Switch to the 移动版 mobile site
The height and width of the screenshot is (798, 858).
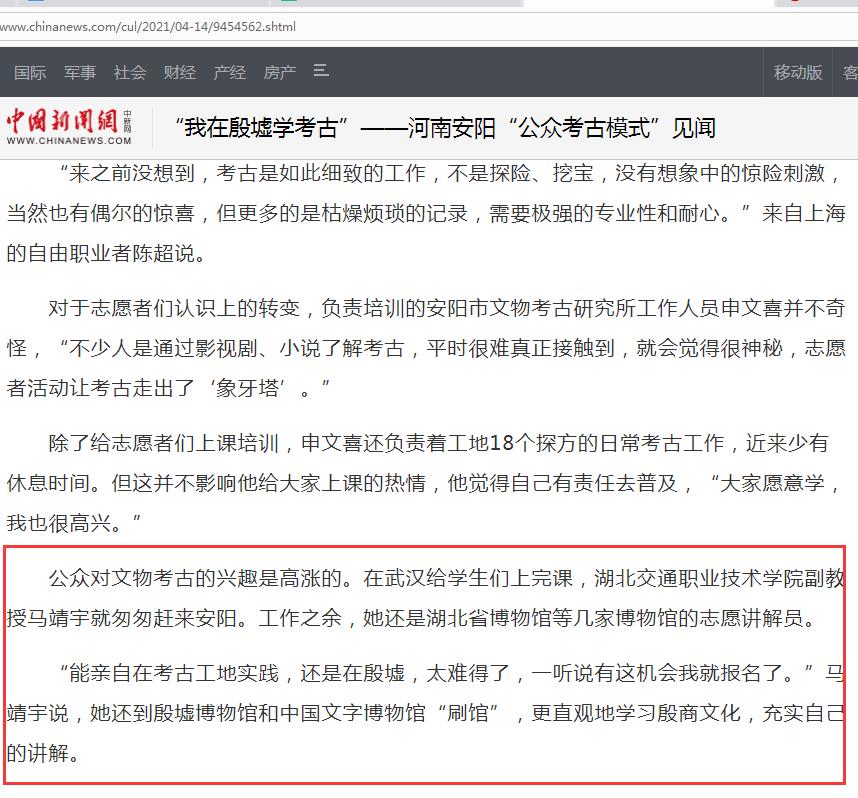(798, 72)
